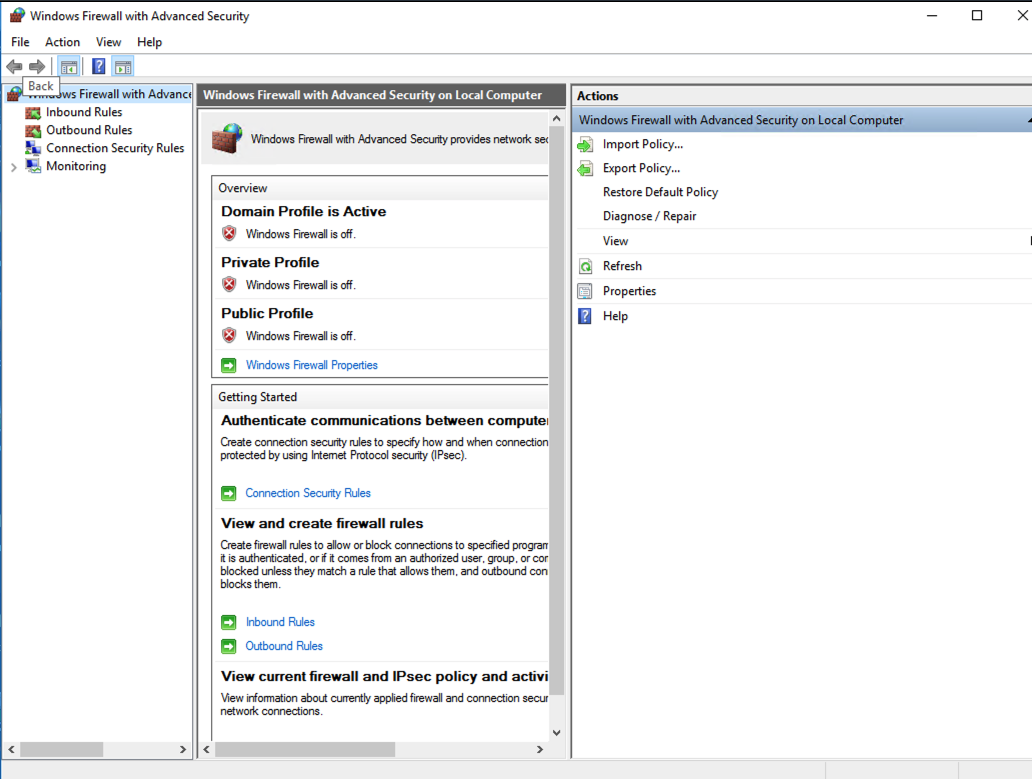Click the Public Profile heading

pyautogui.click(x=267, y=313)
